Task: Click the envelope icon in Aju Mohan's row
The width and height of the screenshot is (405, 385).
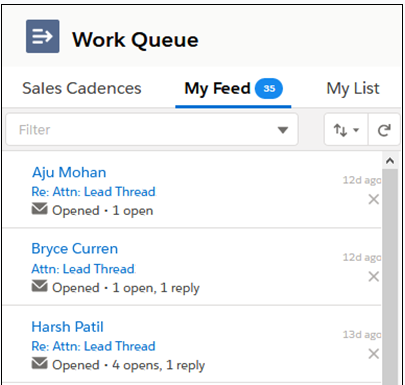Action: [39, 209]
